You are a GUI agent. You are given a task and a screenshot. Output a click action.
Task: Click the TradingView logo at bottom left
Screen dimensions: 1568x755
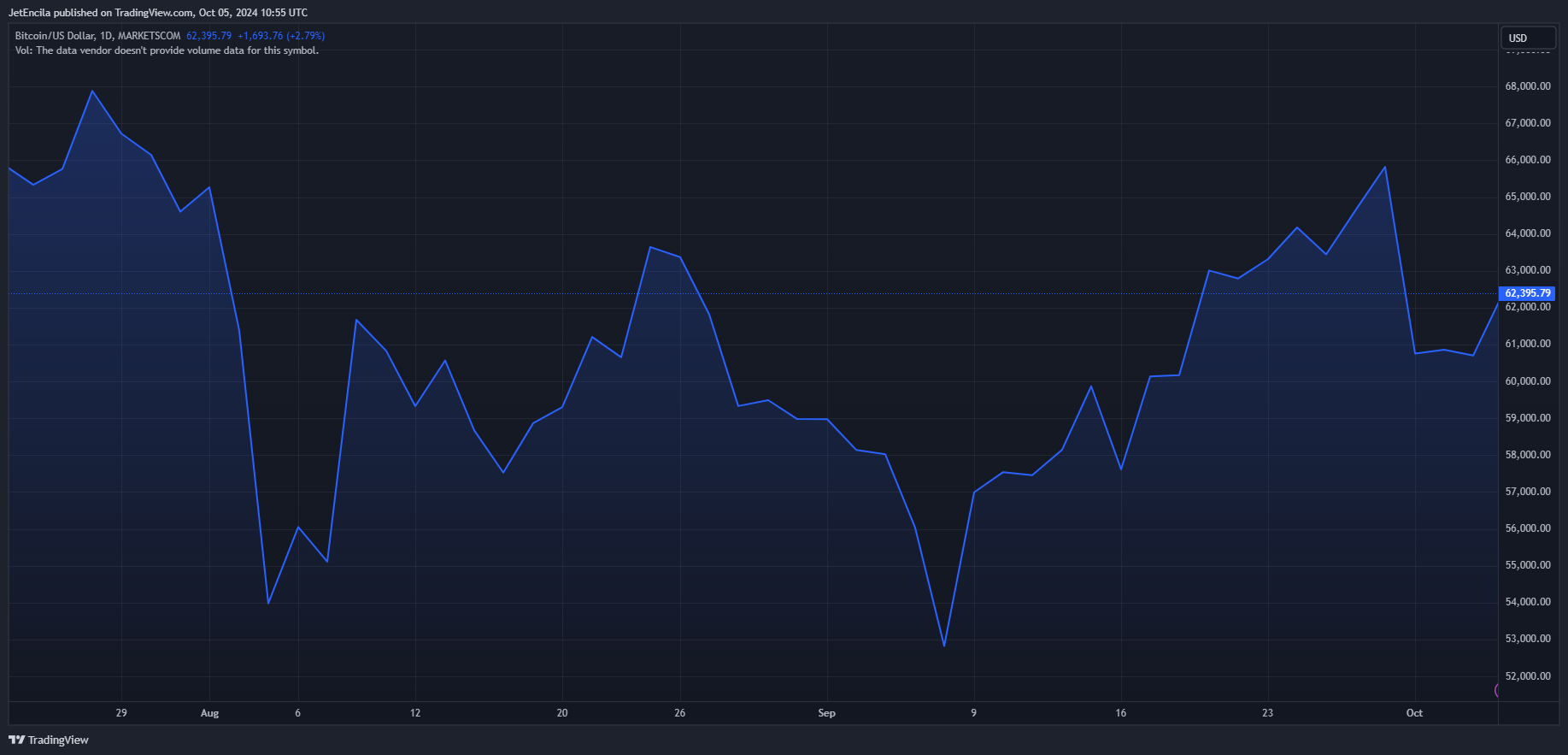(49, 740)
